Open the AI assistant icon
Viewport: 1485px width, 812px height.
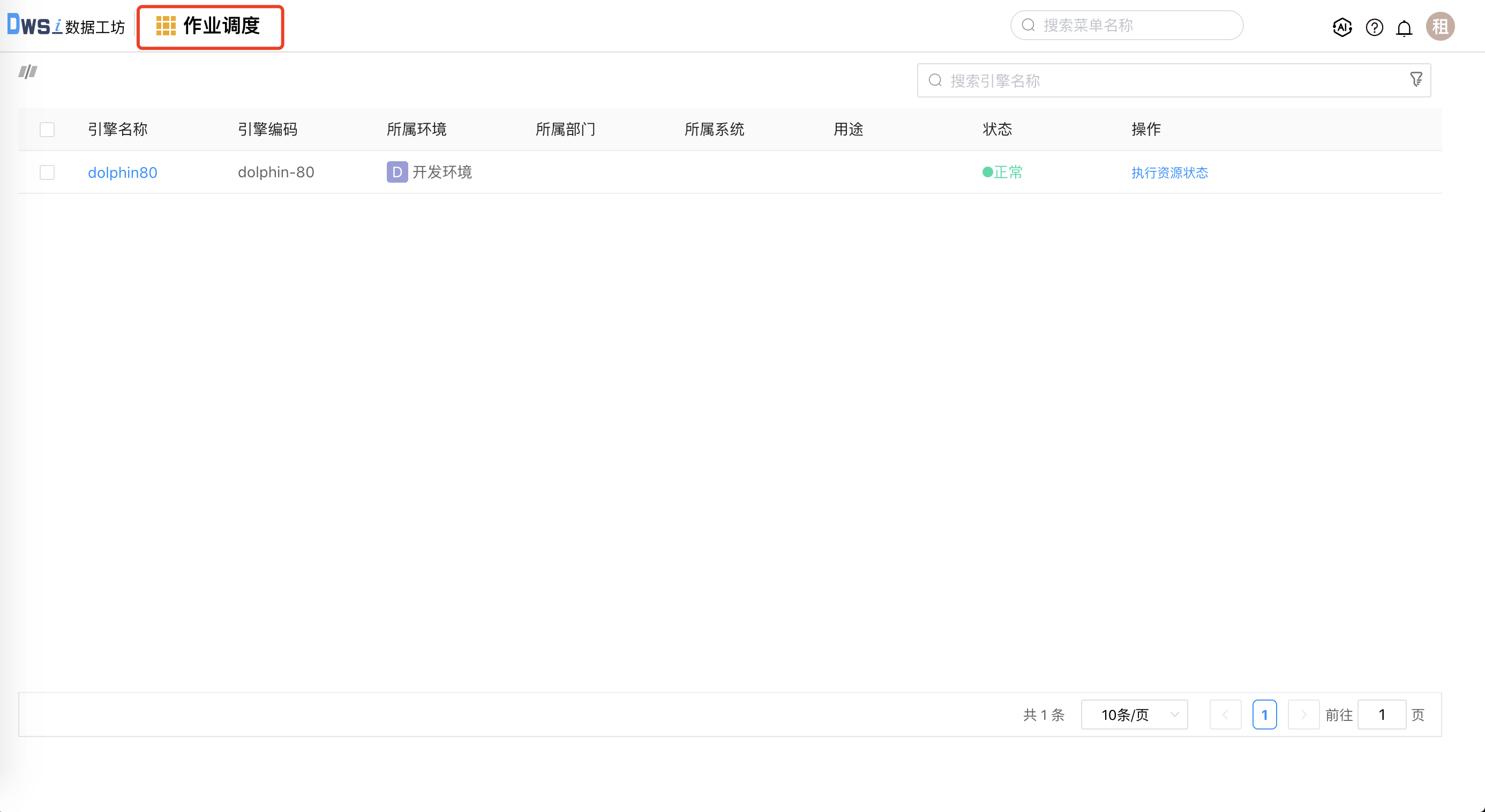pos(1342,27)
